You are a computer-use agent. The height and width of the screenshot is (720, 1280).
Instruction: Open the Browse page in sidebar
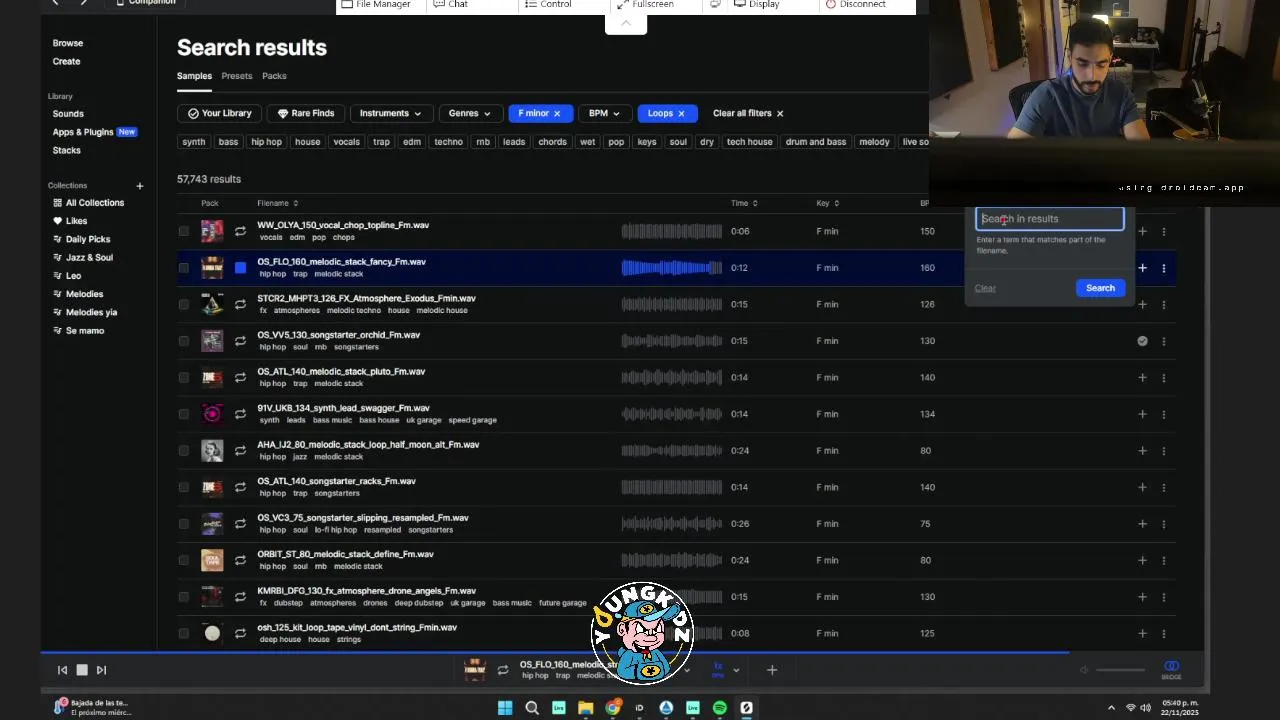tap(68, 43)
